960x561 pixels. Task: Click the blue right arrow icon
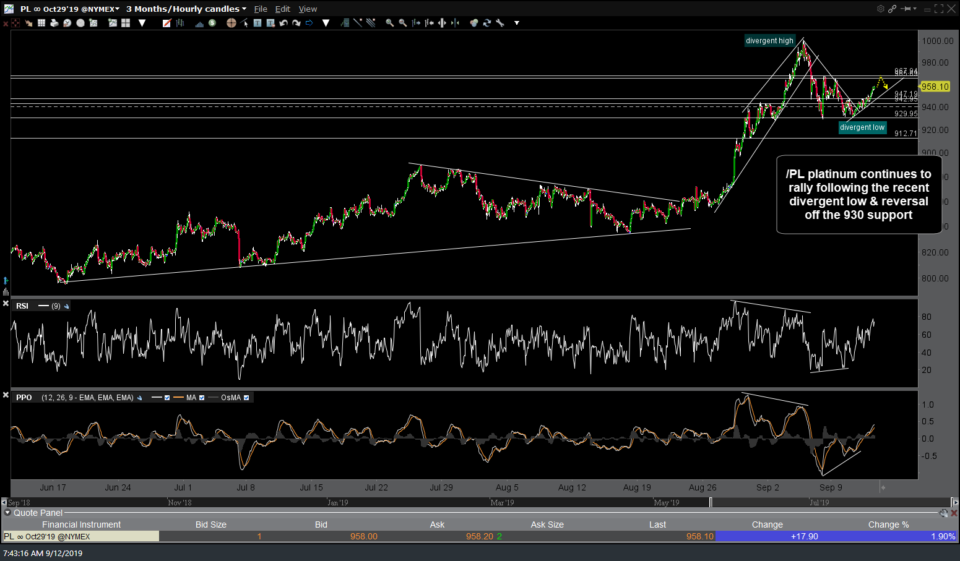[309, 23]
